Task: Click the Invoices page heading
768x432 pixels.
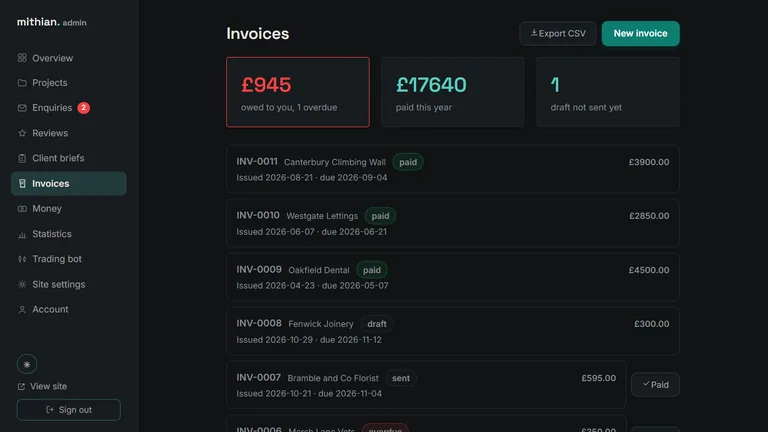Action: tap(258, 34)
